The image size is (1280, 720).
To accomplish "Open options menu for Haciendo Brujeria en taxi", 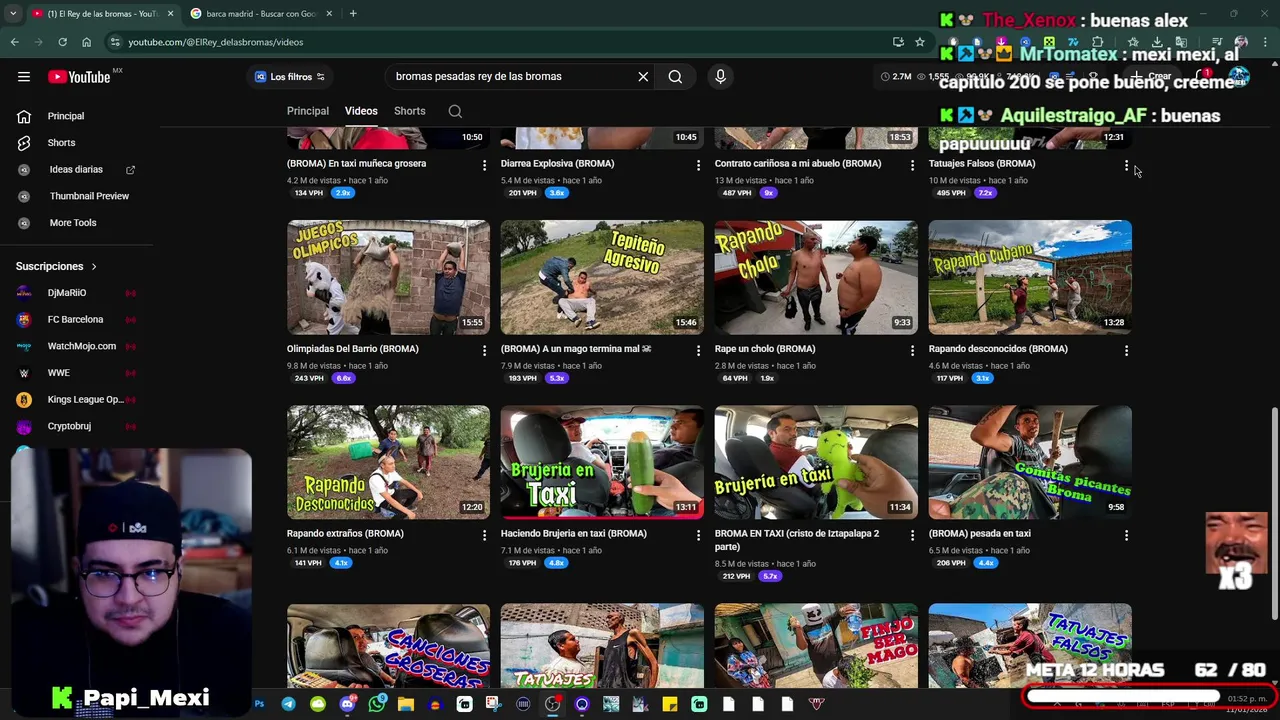I will tap(698, 536).
